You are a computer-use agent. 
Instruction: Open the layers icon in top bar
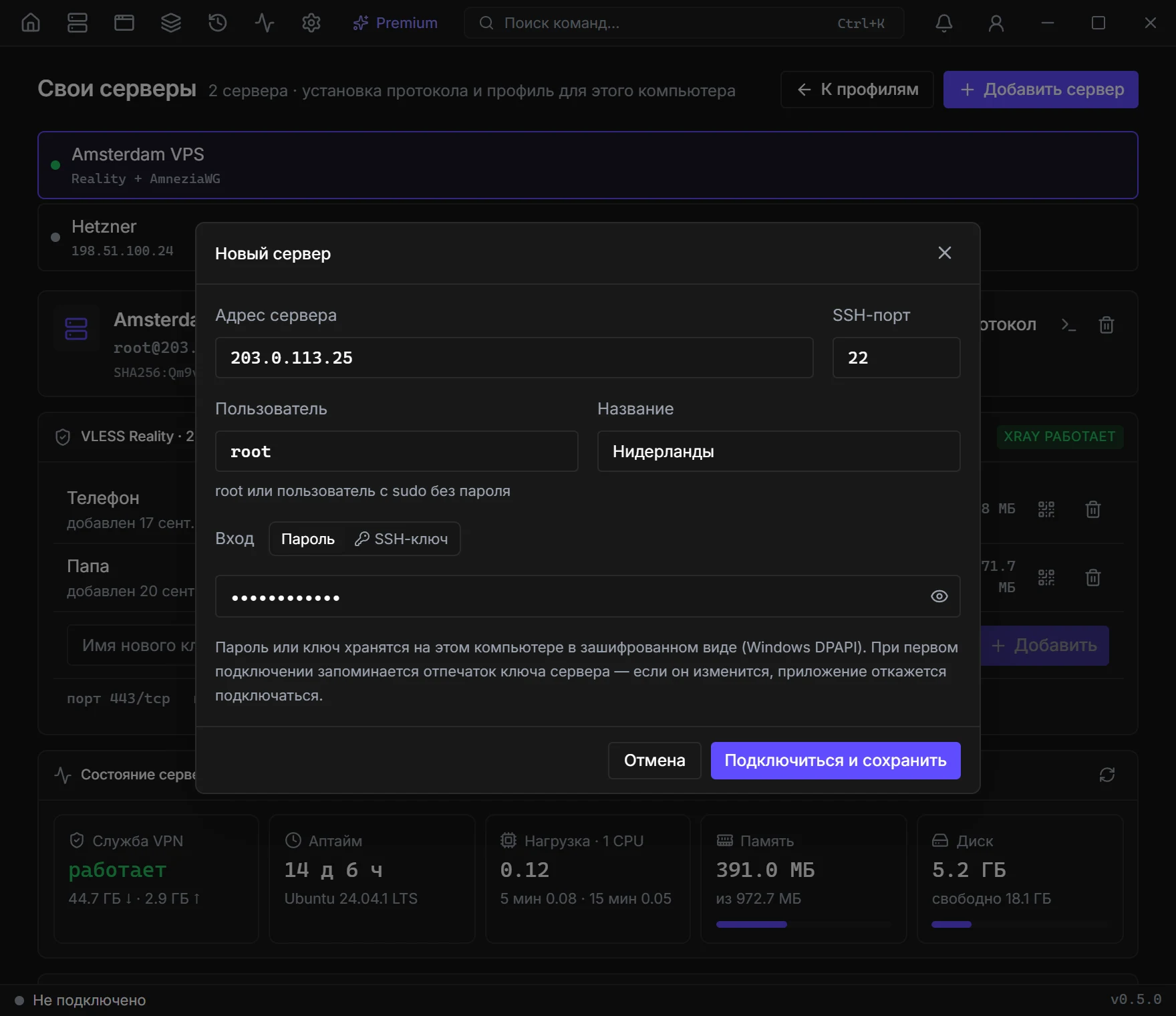(171, 23)
